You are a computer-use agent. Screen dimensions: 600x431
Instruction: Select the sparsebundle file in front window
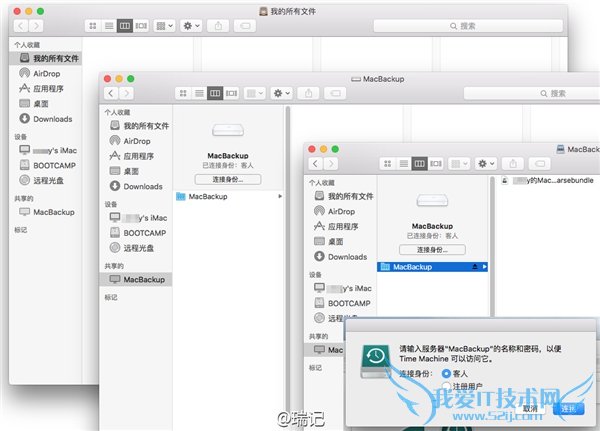pyautogui.click(x=548, y=180)
